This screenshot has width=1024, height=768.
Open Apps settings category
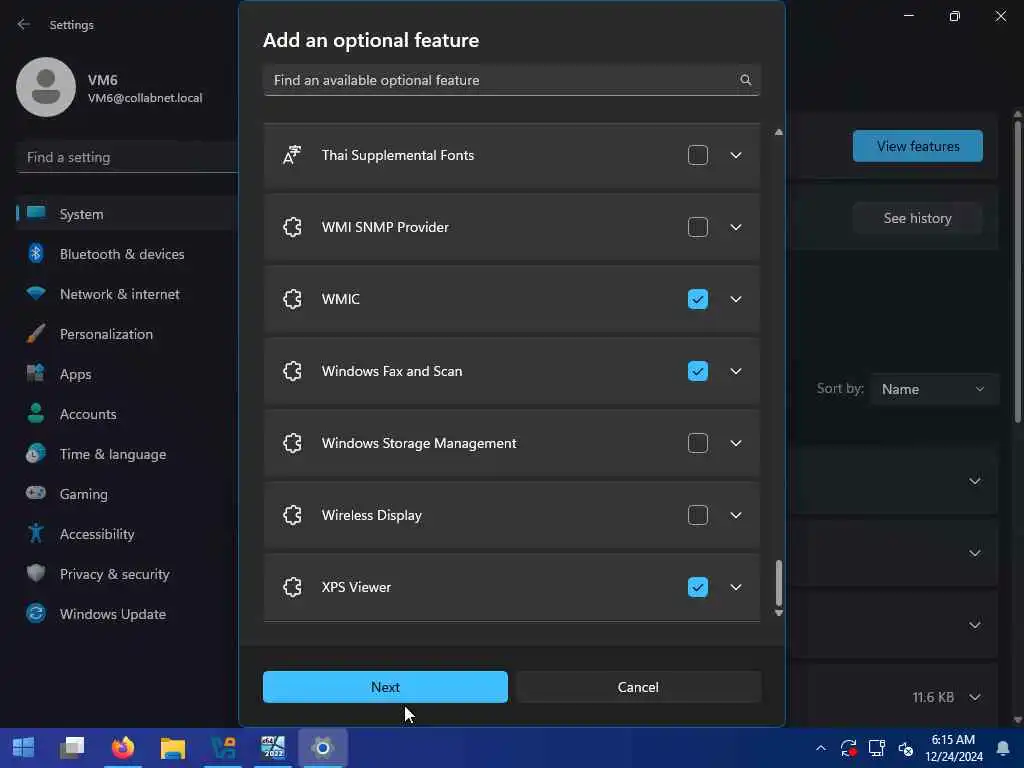(127, 374)
